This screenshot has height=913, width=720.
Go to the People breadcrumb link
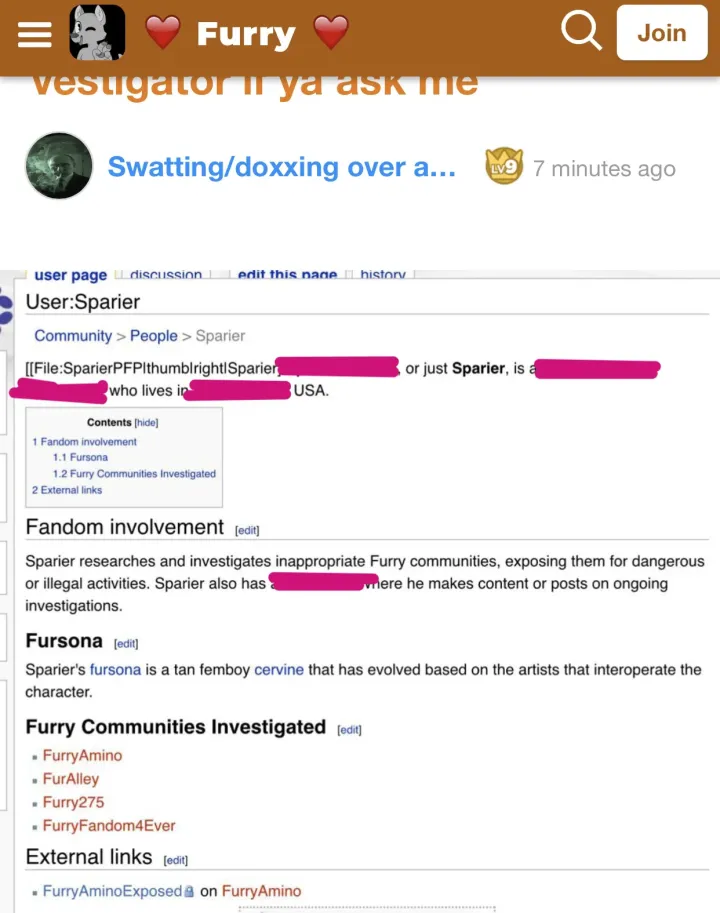[153, 336]
